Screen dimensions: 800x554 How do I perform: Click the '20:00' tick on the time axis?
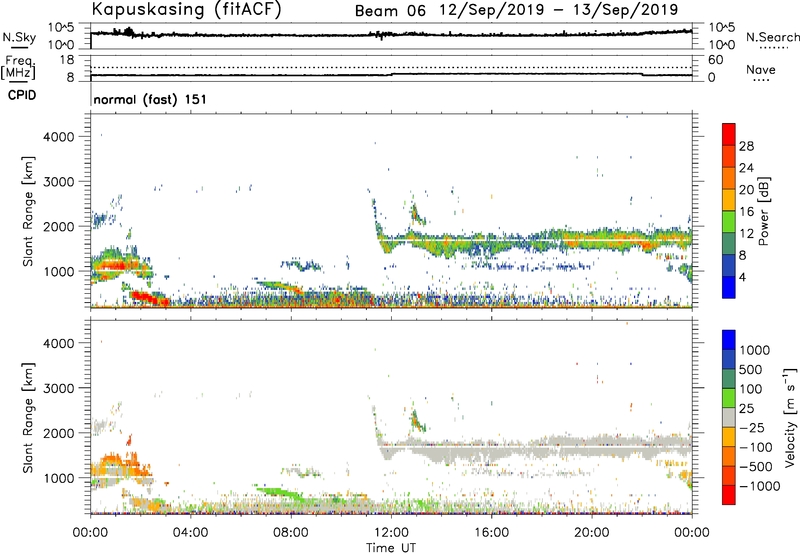591,533
